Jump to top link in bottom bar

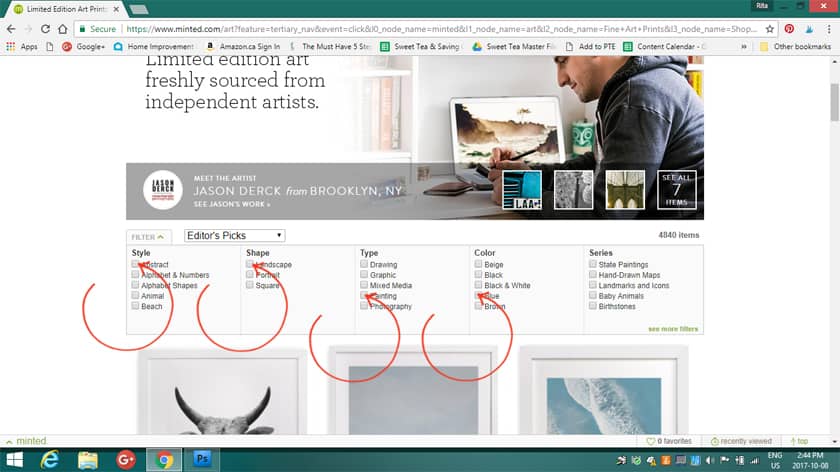[799, 441]
